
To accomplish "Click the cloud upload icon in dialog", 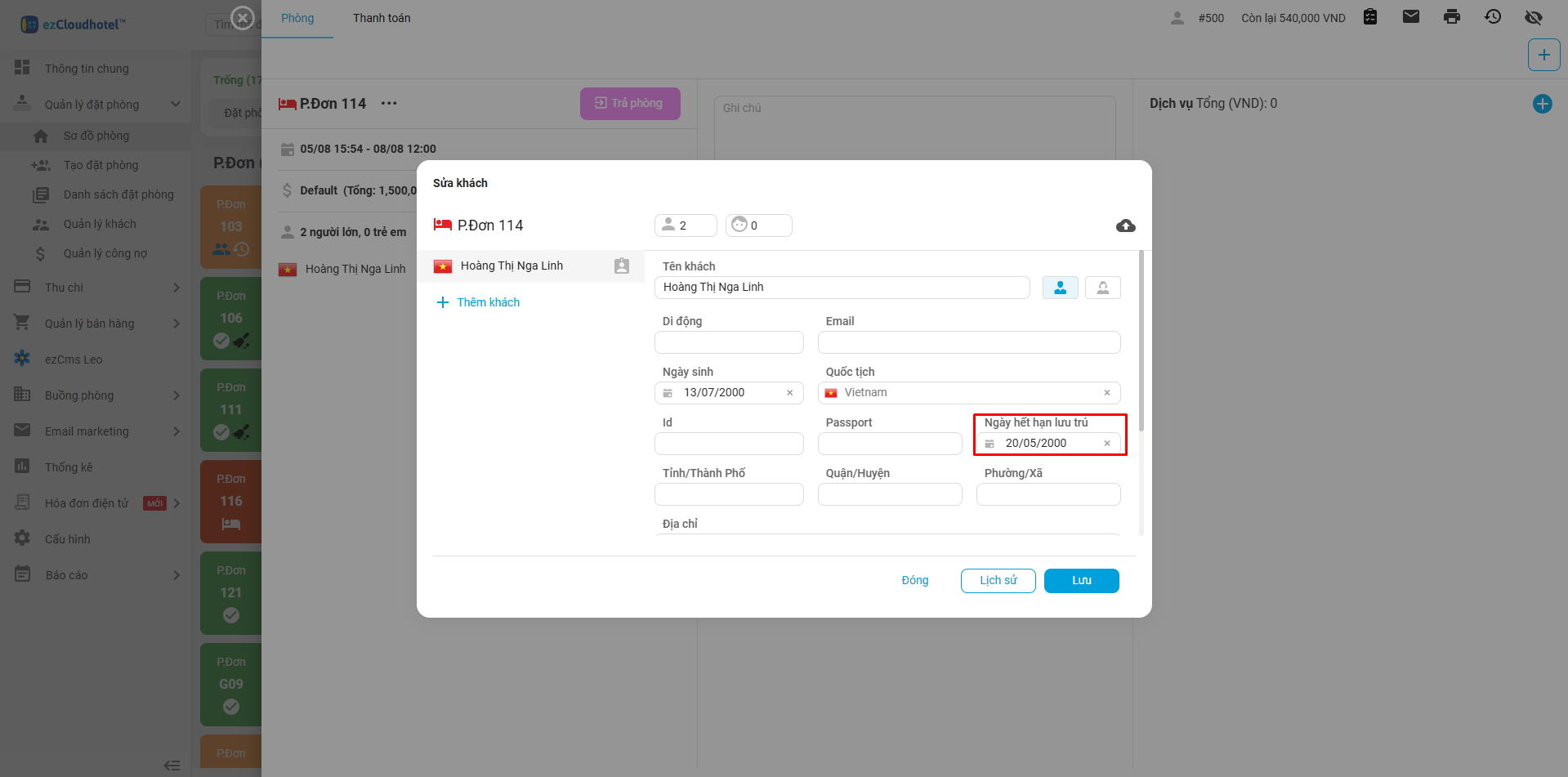I will (x=1125, y=226).
